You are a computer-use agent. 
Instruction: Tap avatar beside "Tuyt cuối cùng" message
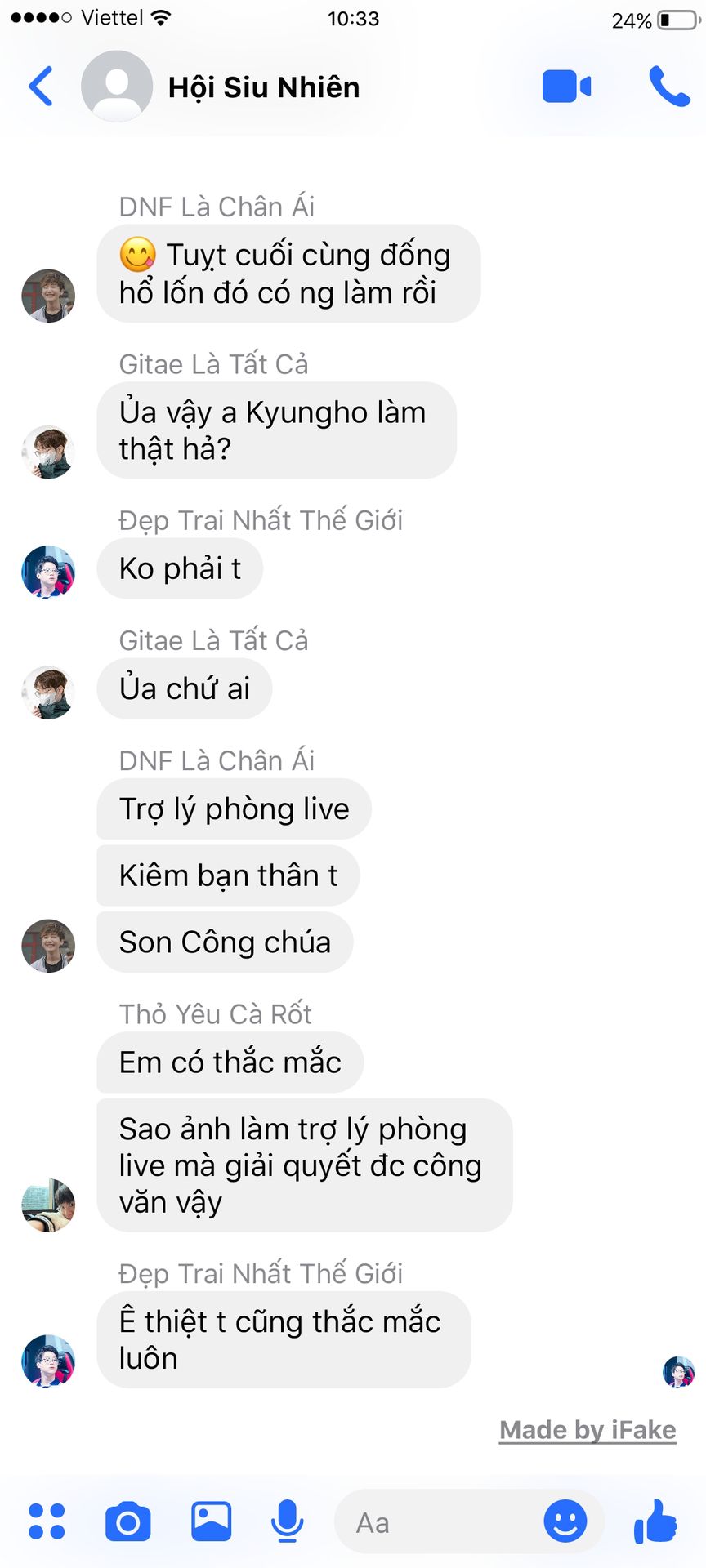tap(48, 296)
